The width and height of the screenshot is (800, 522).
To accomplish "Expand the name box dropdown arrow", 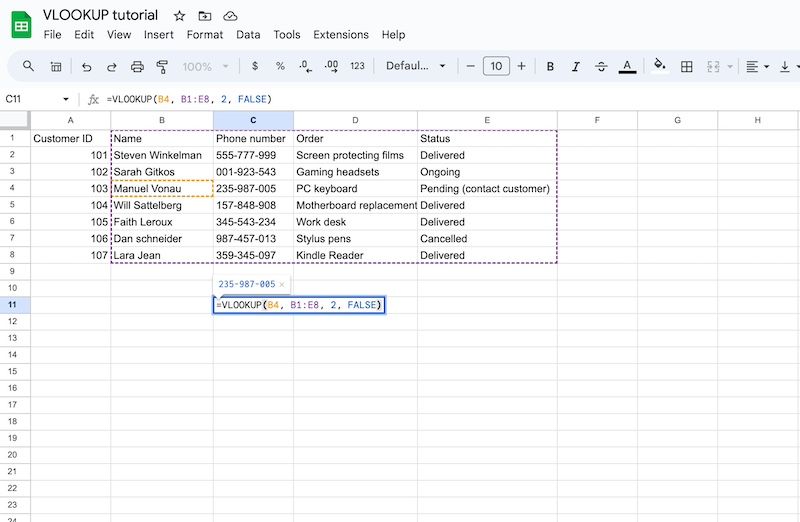I will [66, 99].
